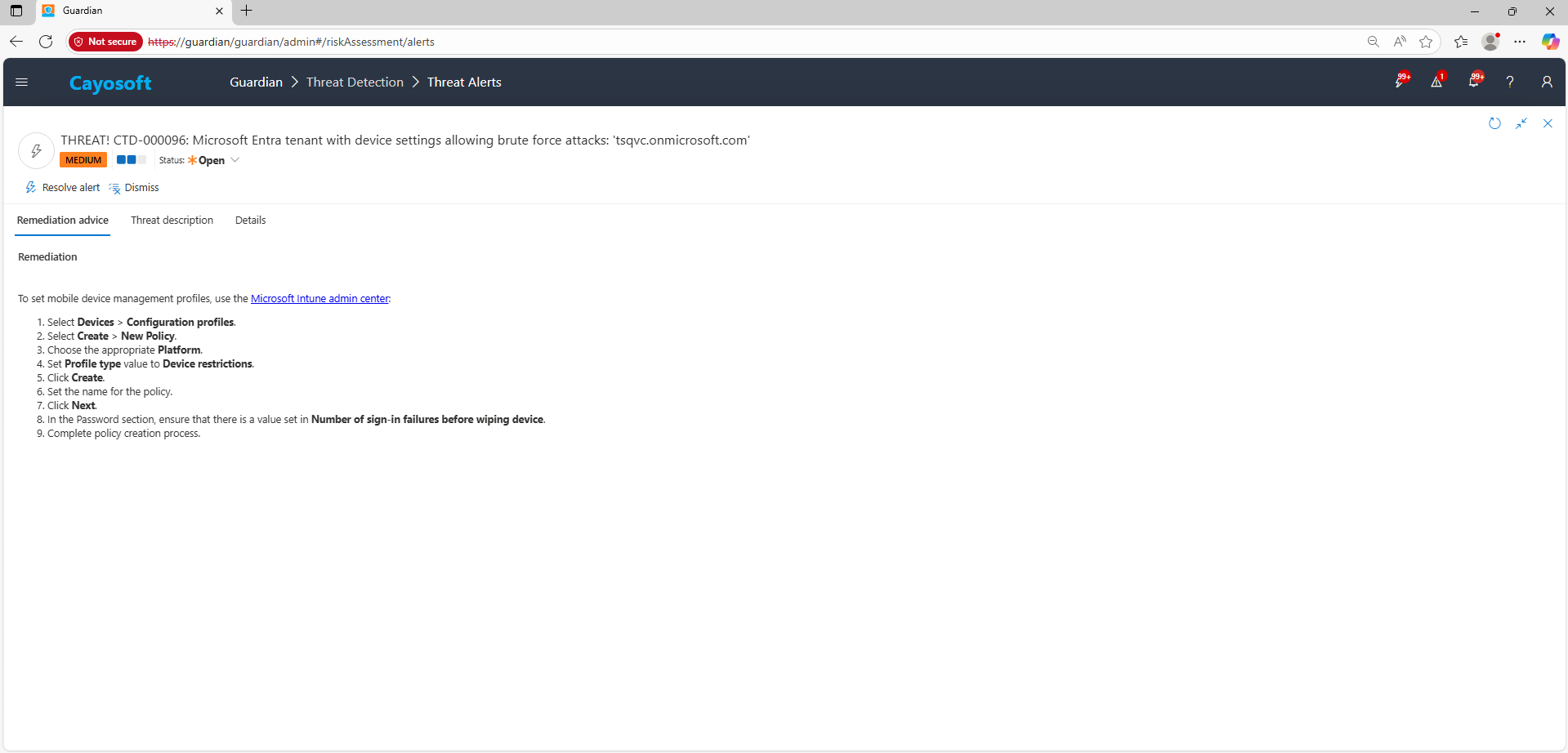
Task: Open the hamburger navigation menu
Action: point(22,82)
